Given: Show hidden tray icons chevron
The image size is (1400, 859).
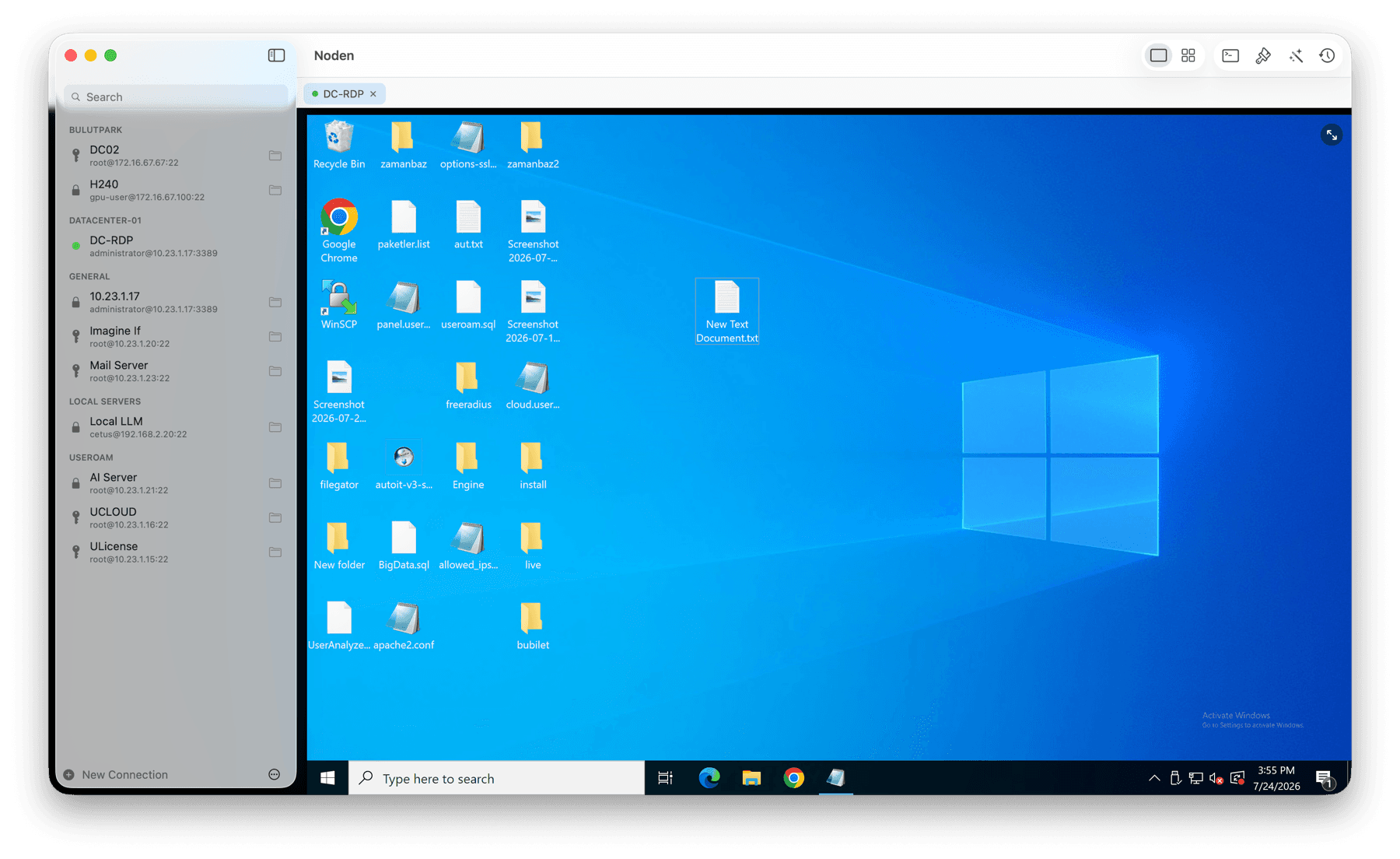Looking at the screenshot, I should pos(1154,778).
